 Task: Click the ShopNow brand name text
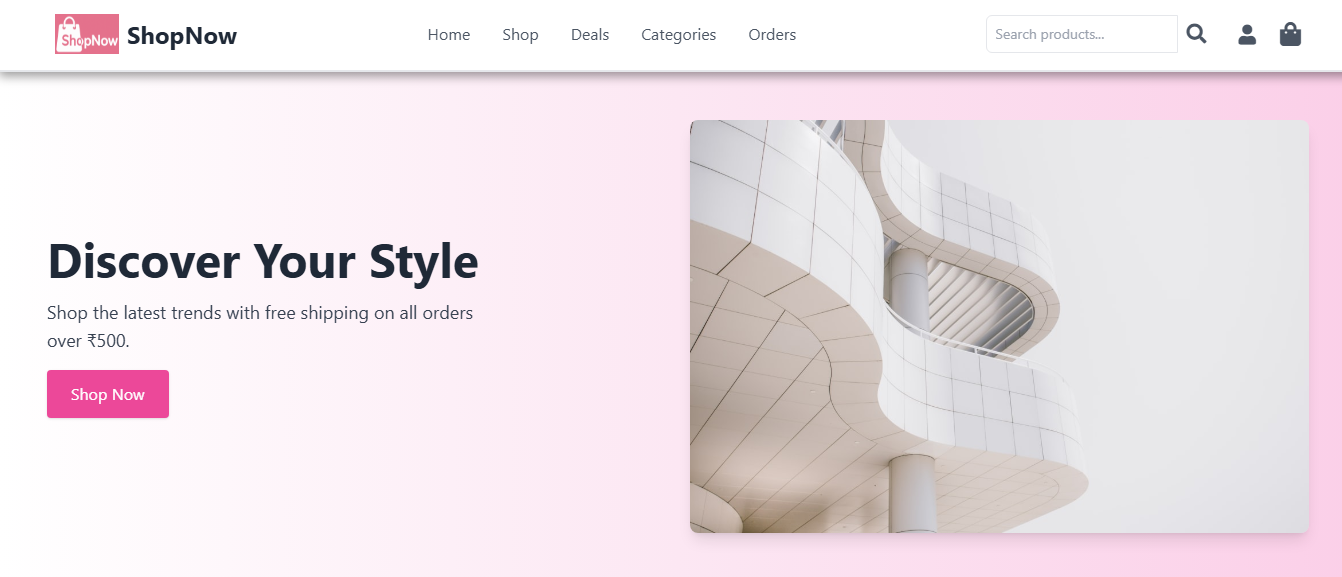point(182,36)
